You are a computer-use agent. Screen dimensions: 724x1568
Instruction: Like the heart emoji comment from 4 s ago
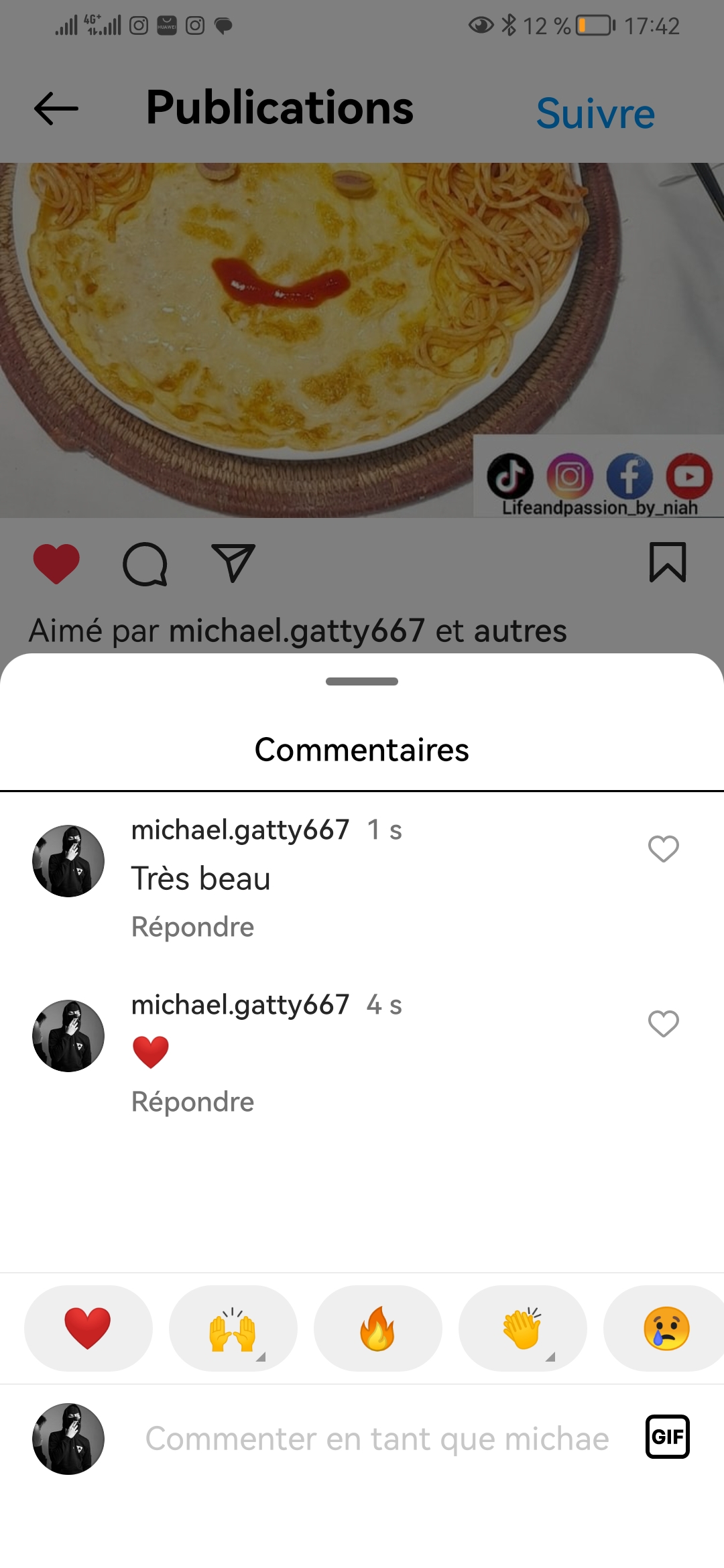tap(664, 1024)
